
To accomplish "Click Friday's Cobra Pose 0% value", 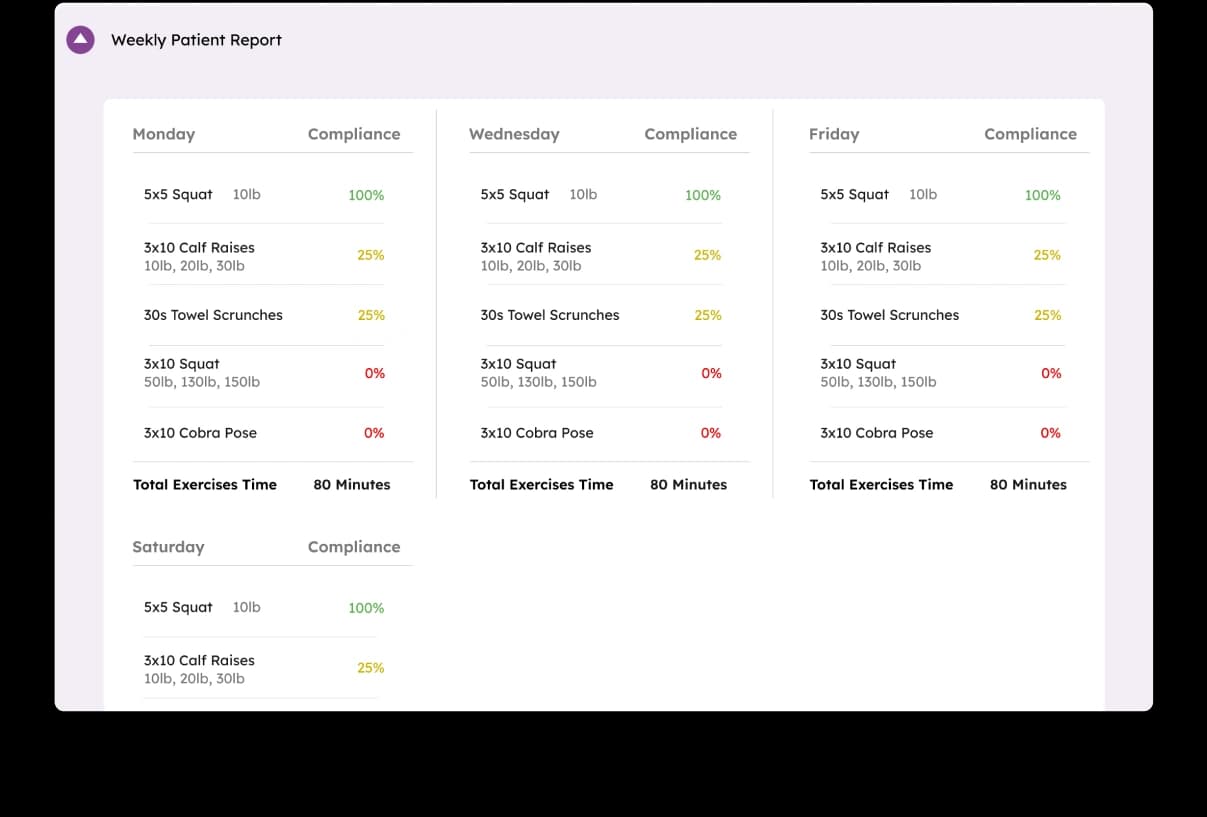I will point(1051,433).
